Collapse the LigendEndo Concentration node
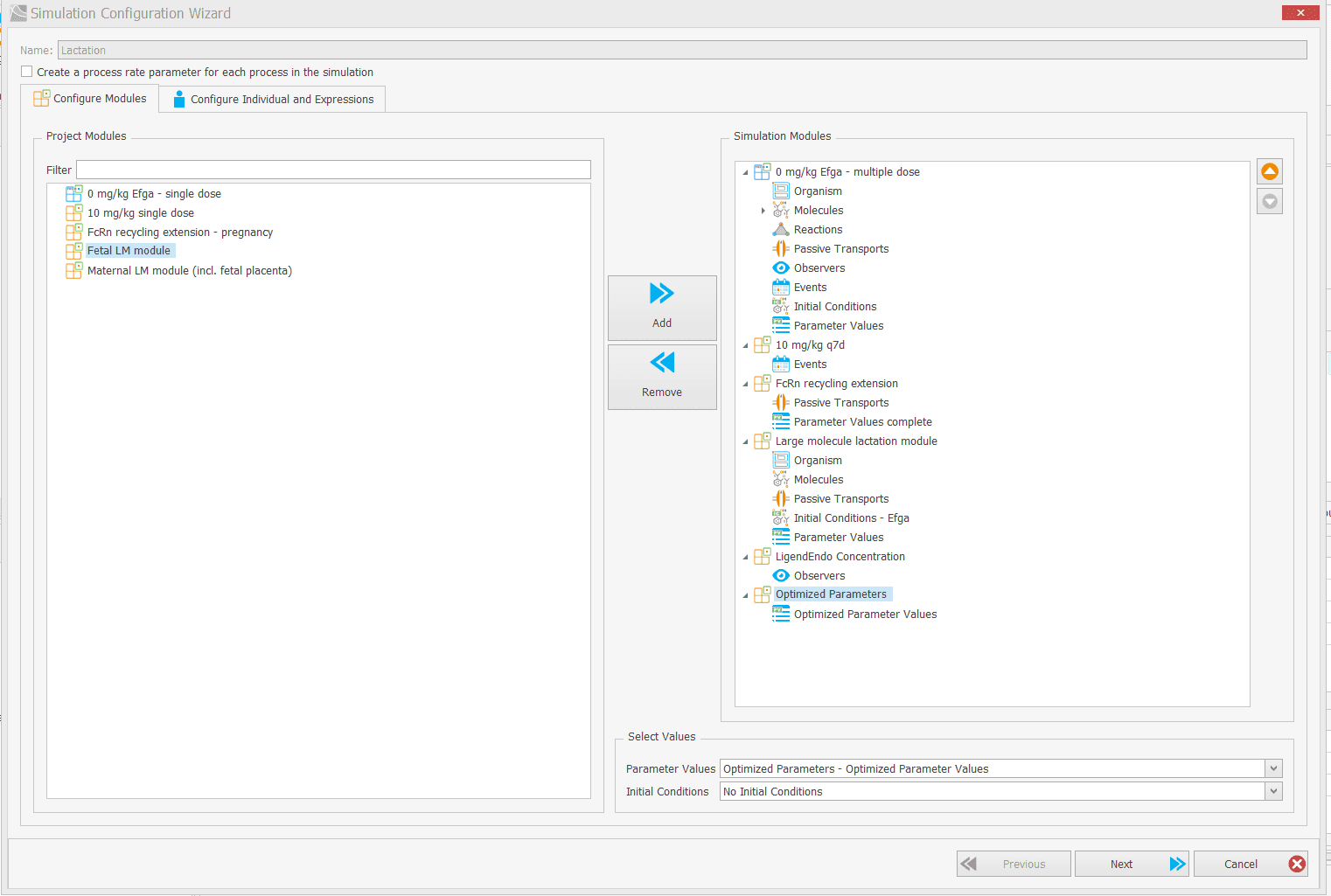Image resolution: width=1331 pixels, height=896 pixels. pos(746,557)
